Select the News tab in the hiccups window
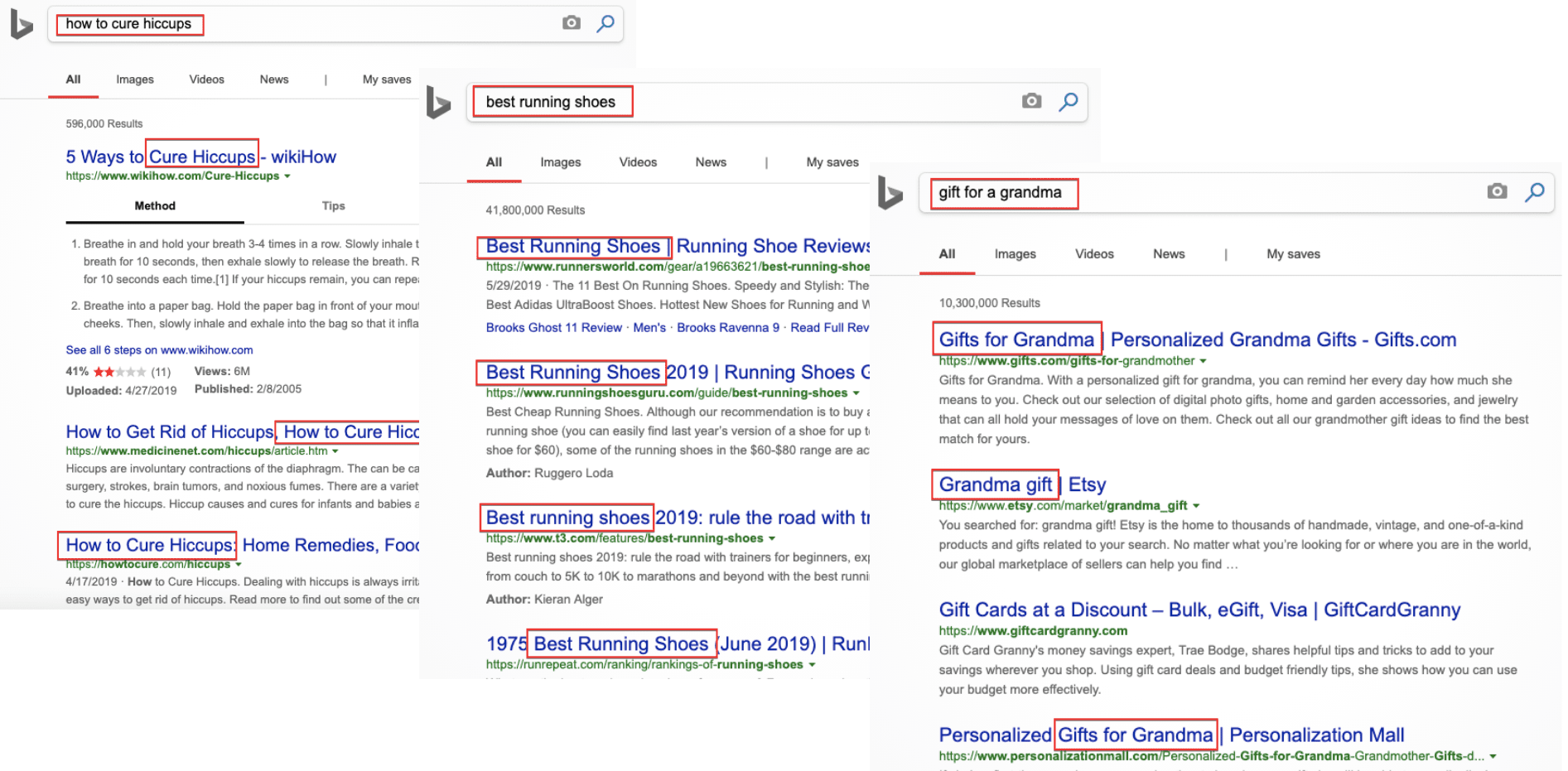This screenshot has width=1568, height=771. [x=274, y=80]
